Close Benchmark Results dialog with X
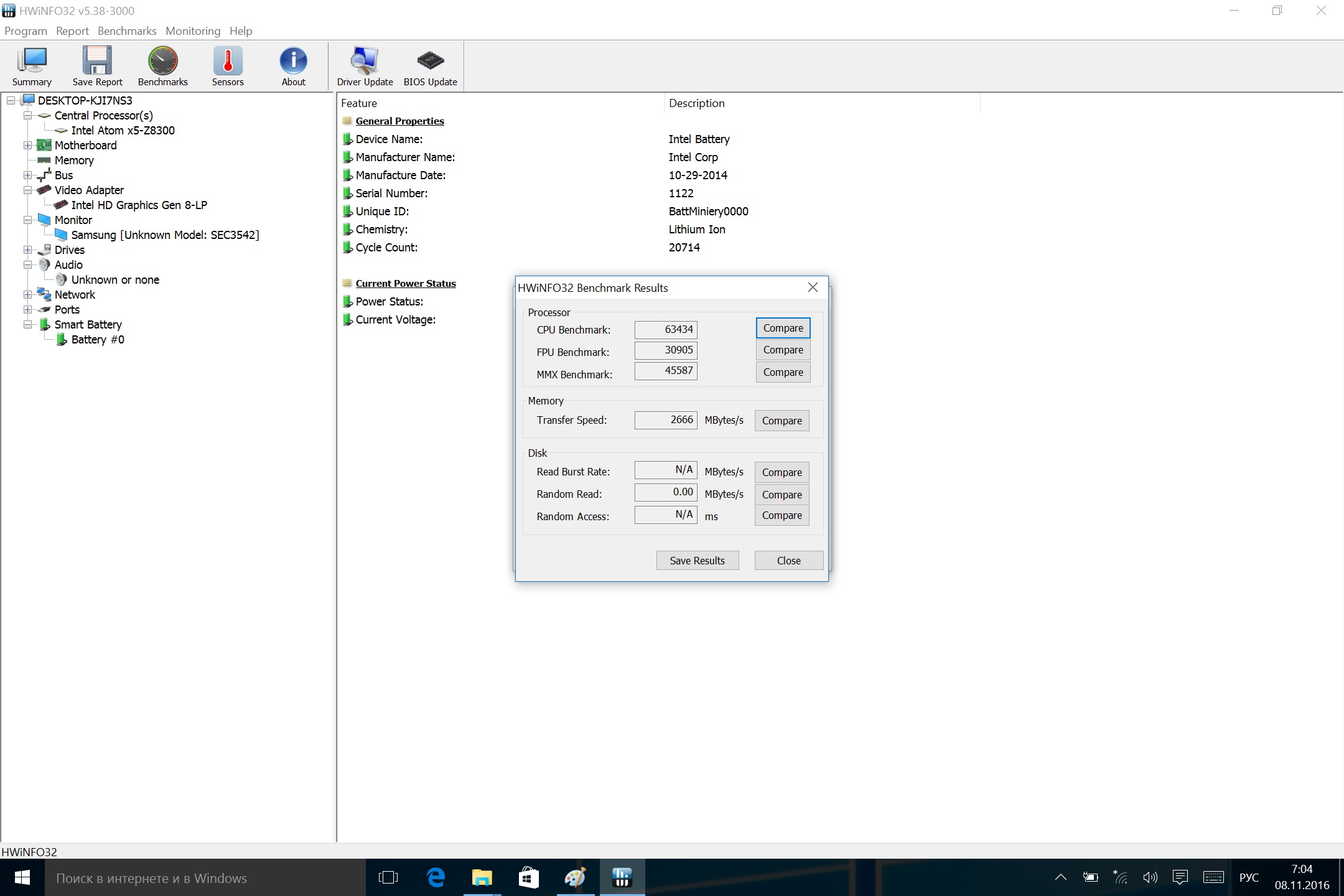The image size is (1344, 896). tap(813, 287)
